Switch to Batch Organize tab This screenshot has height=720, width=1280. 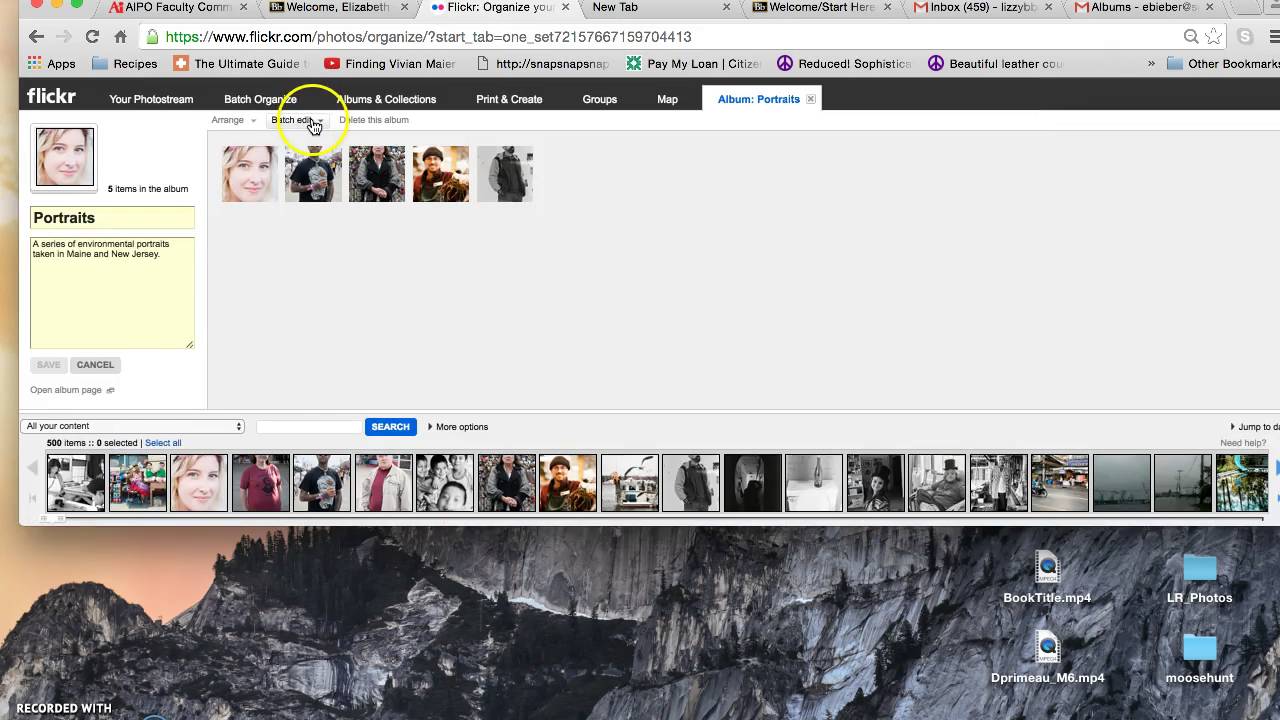click(x=260, y=99)
